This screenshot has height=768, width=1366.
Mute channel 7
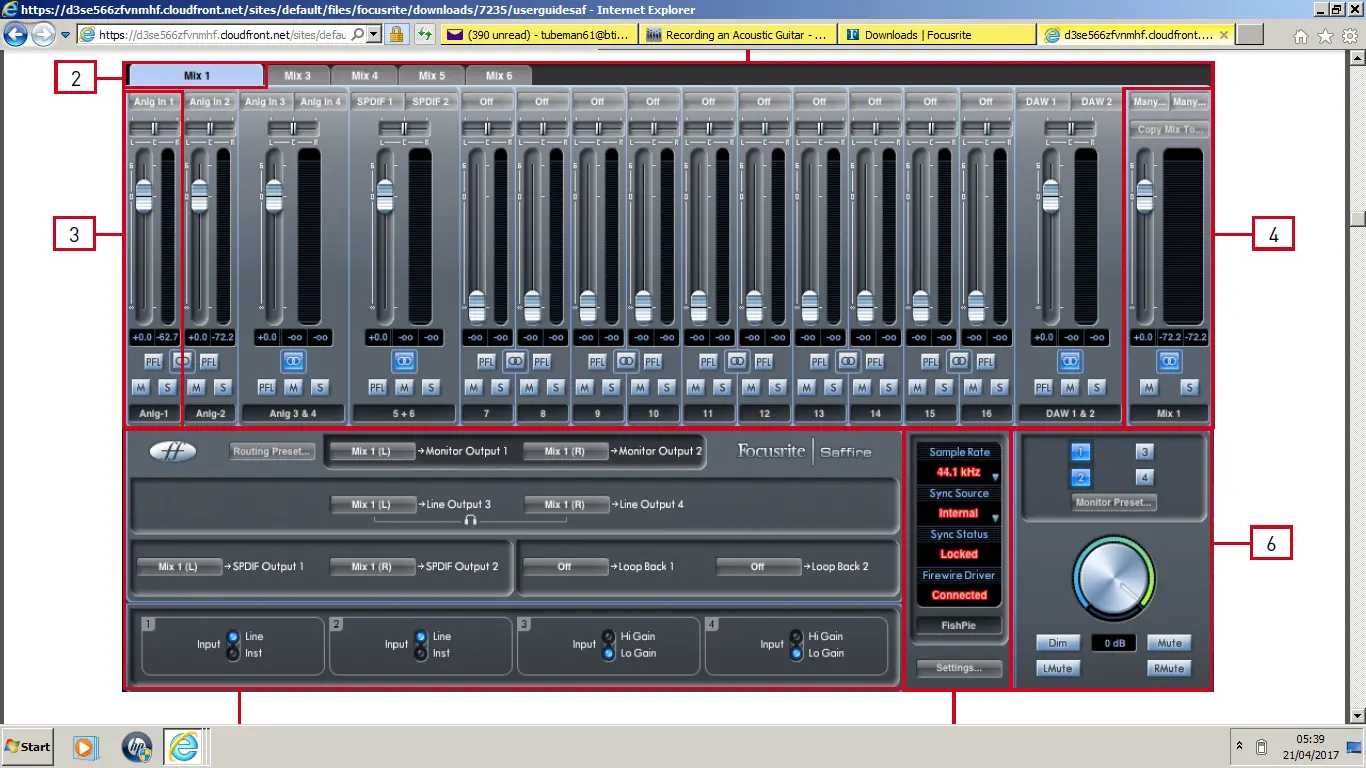click(x=473, y=387)
